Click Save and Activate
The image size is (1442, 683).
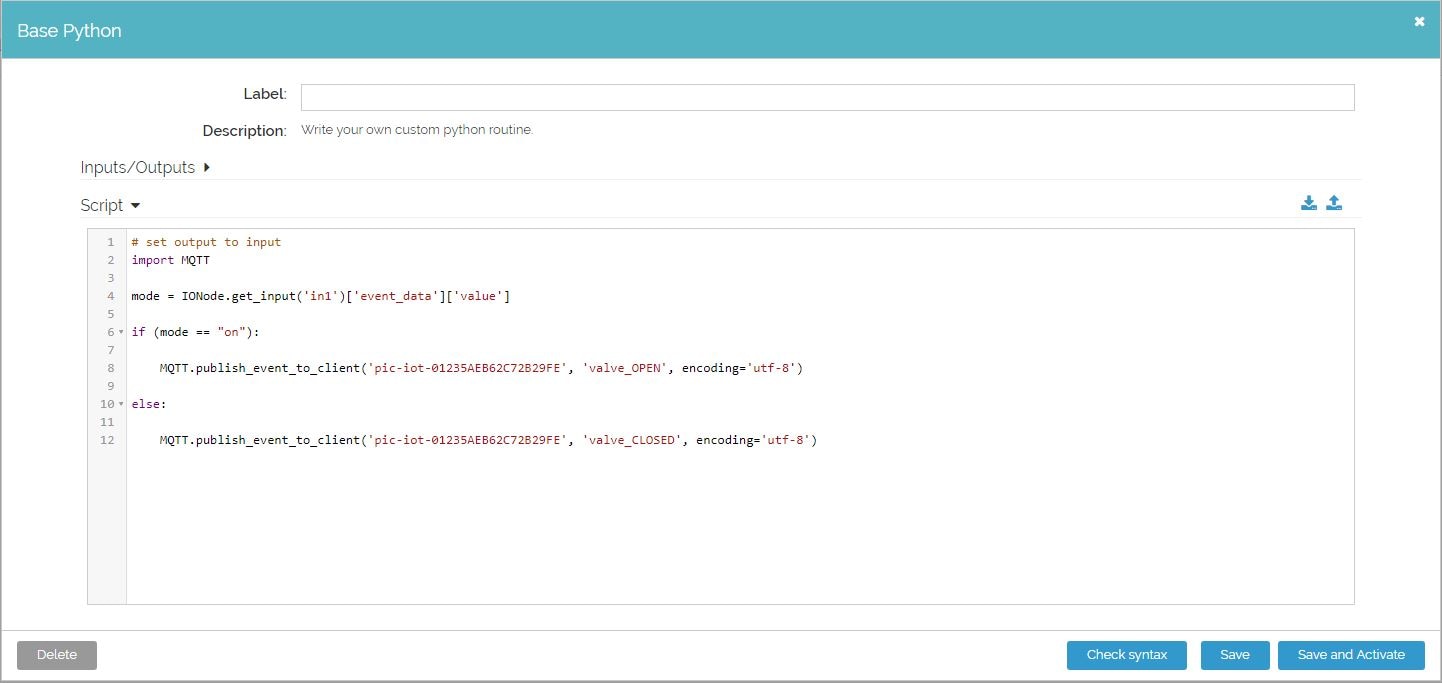(x=1350, y=655)
